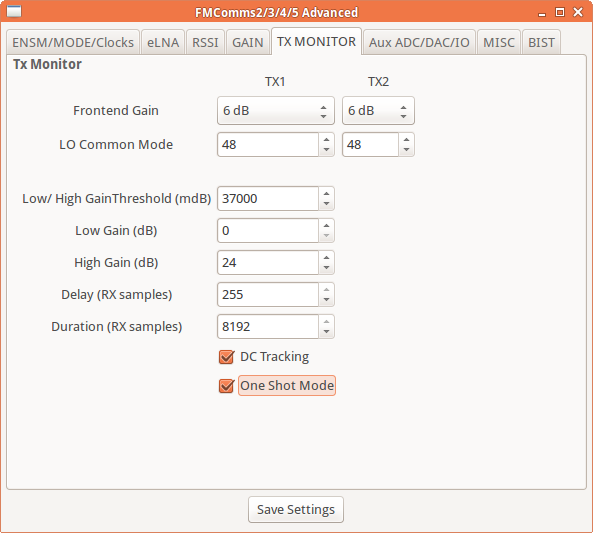Toggle the DC Tracking checkbox
The width and height of the screenshot is (593, 533).
tap(227, 357)
